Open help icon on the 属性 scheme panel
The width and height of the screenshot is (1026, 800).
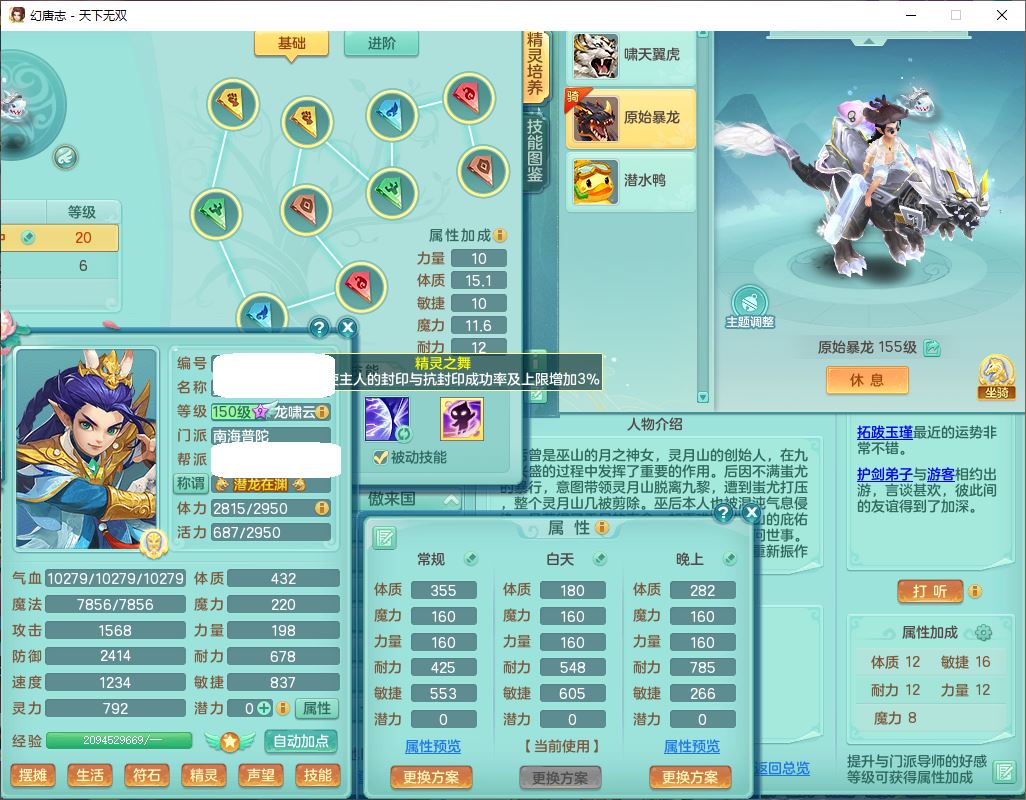point(723,513)
